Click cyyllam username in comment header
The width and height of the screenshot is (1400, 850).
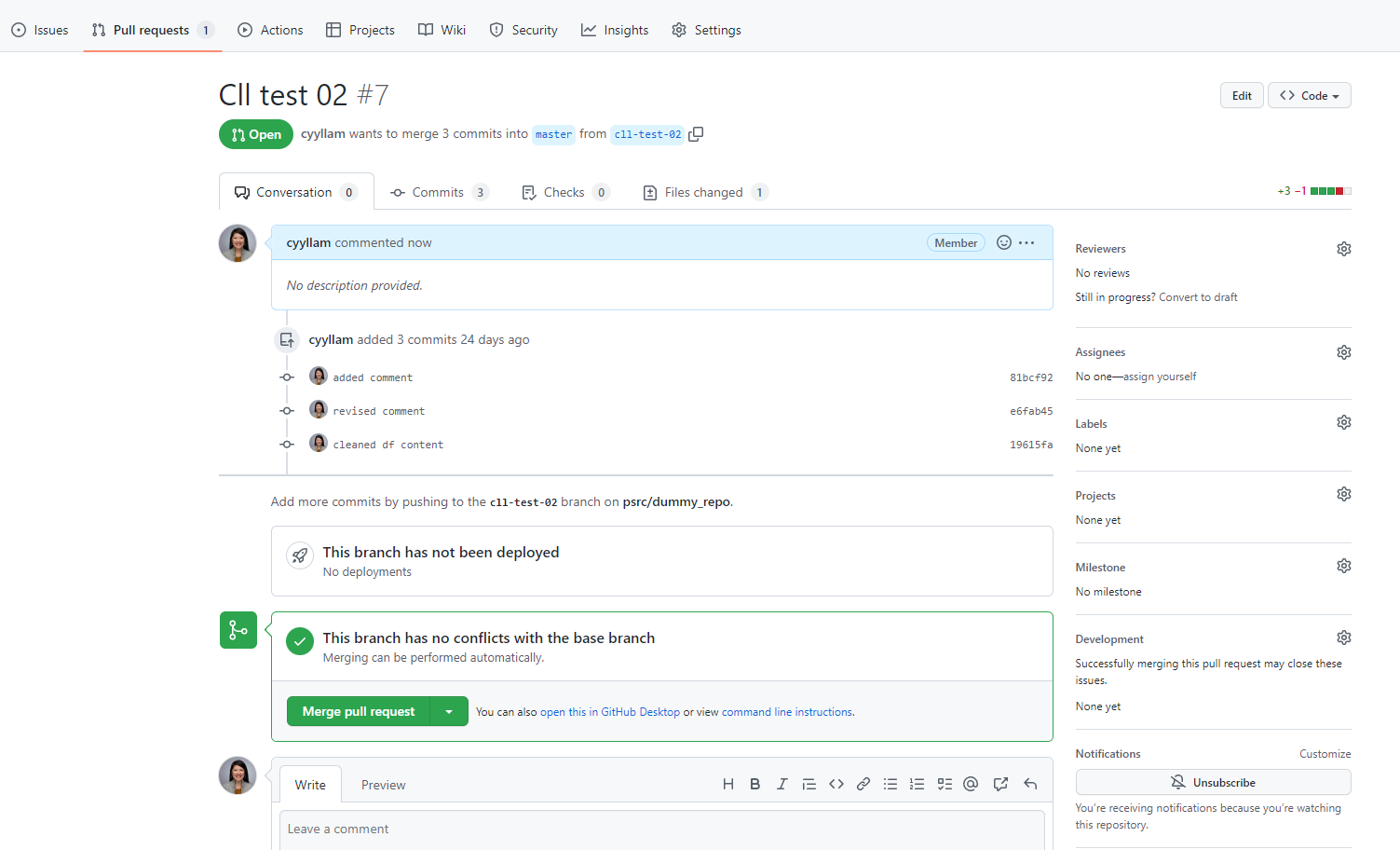pos(308,242)
